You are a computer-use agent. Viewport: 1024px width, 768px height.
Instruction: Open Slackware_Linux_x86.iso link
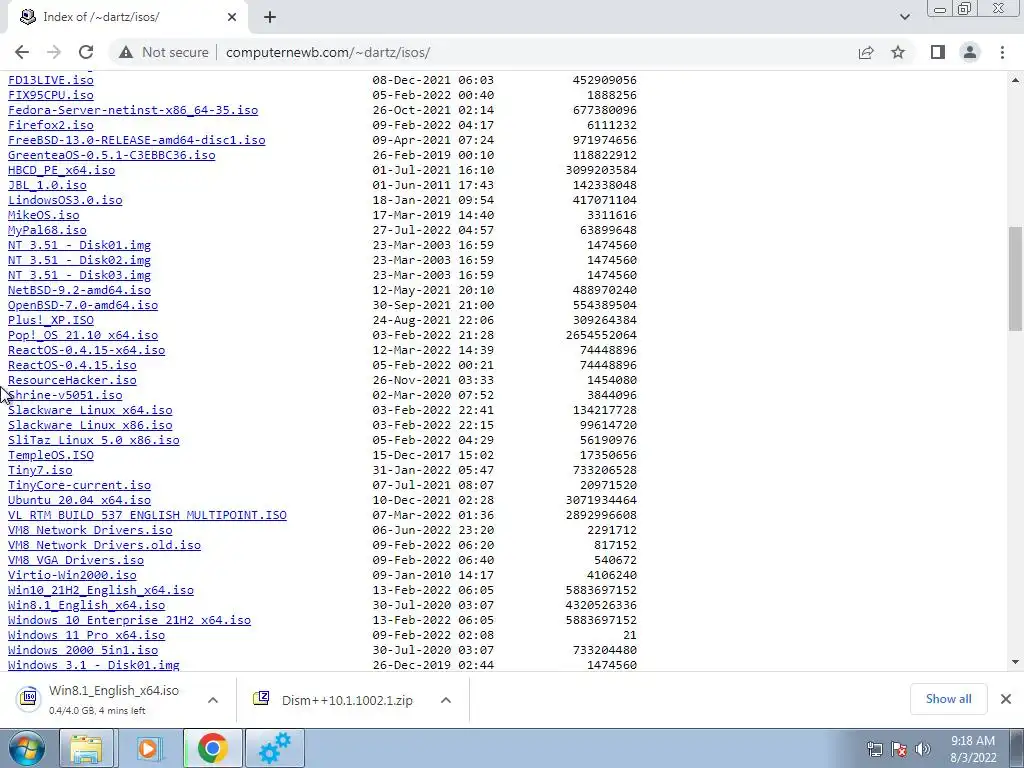click(x=90, y=425)
